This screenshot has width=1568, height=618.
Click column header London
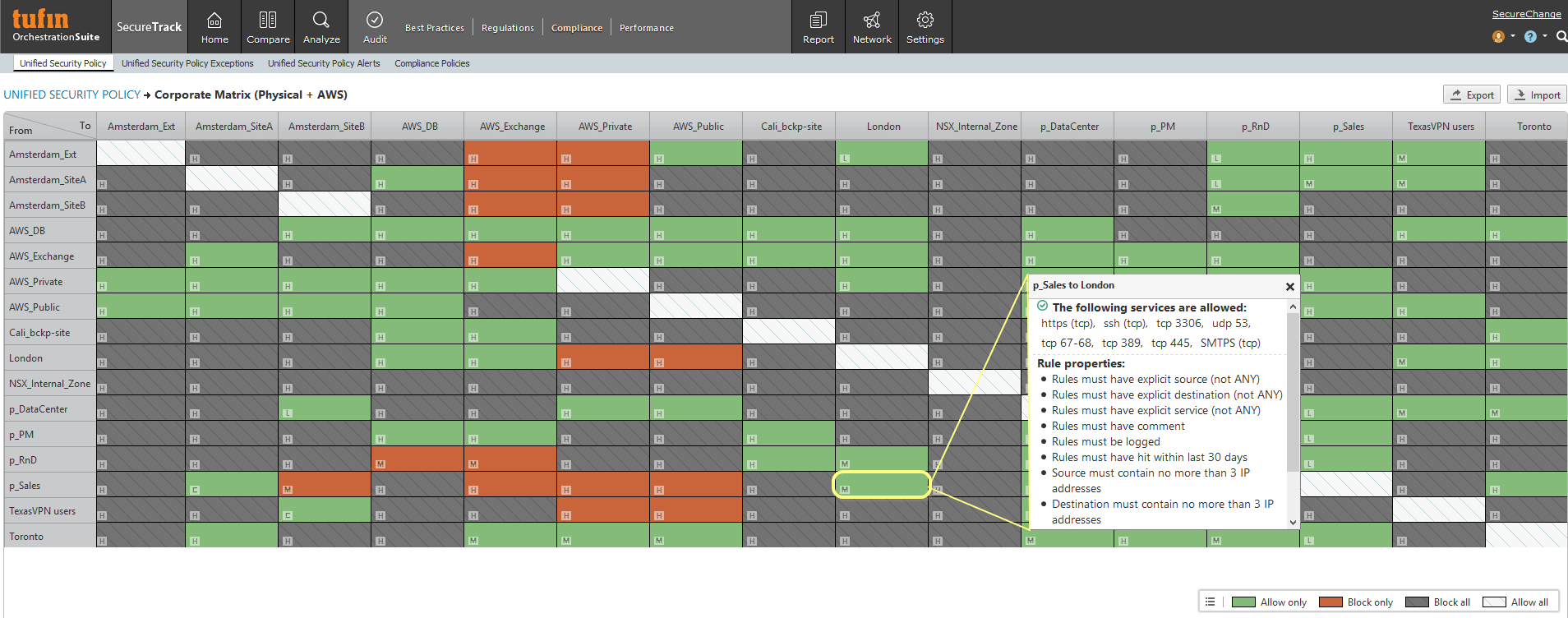pos(883,127)
